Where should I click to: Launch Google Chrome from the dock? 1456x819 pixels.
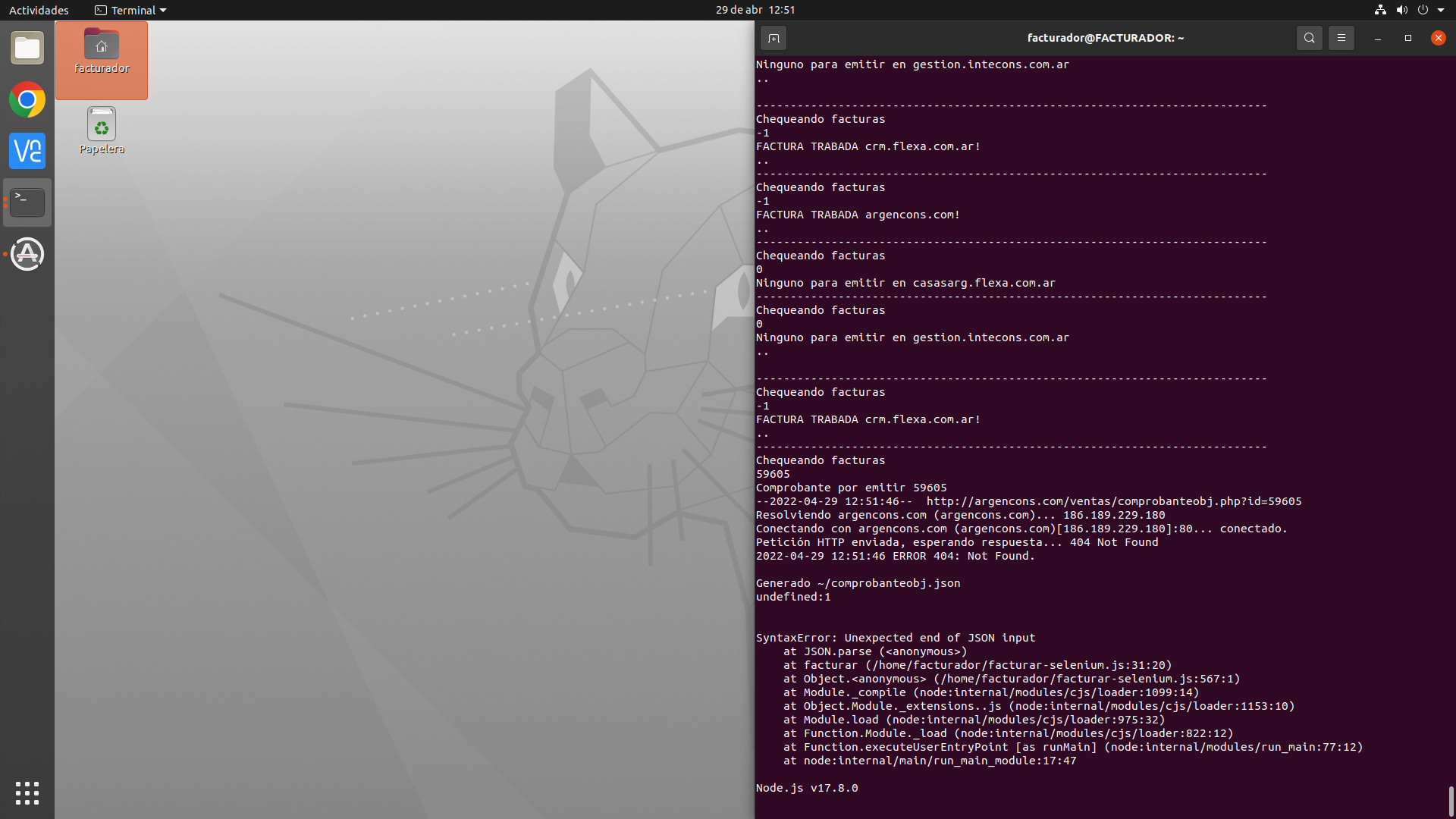27,100
